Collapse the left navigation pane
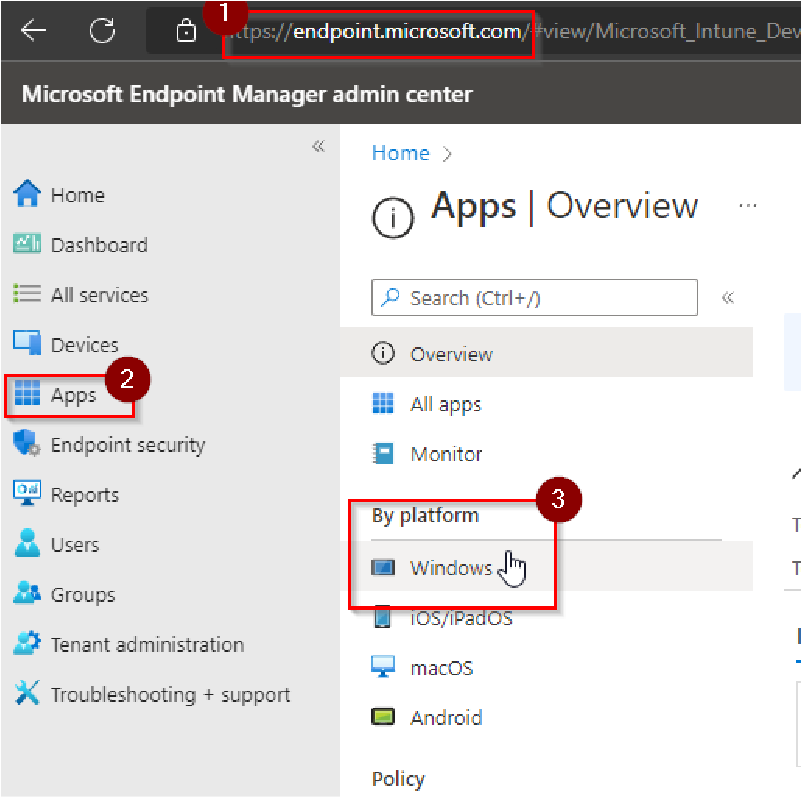Screen dimensions: 803x799 click(318, 145)
